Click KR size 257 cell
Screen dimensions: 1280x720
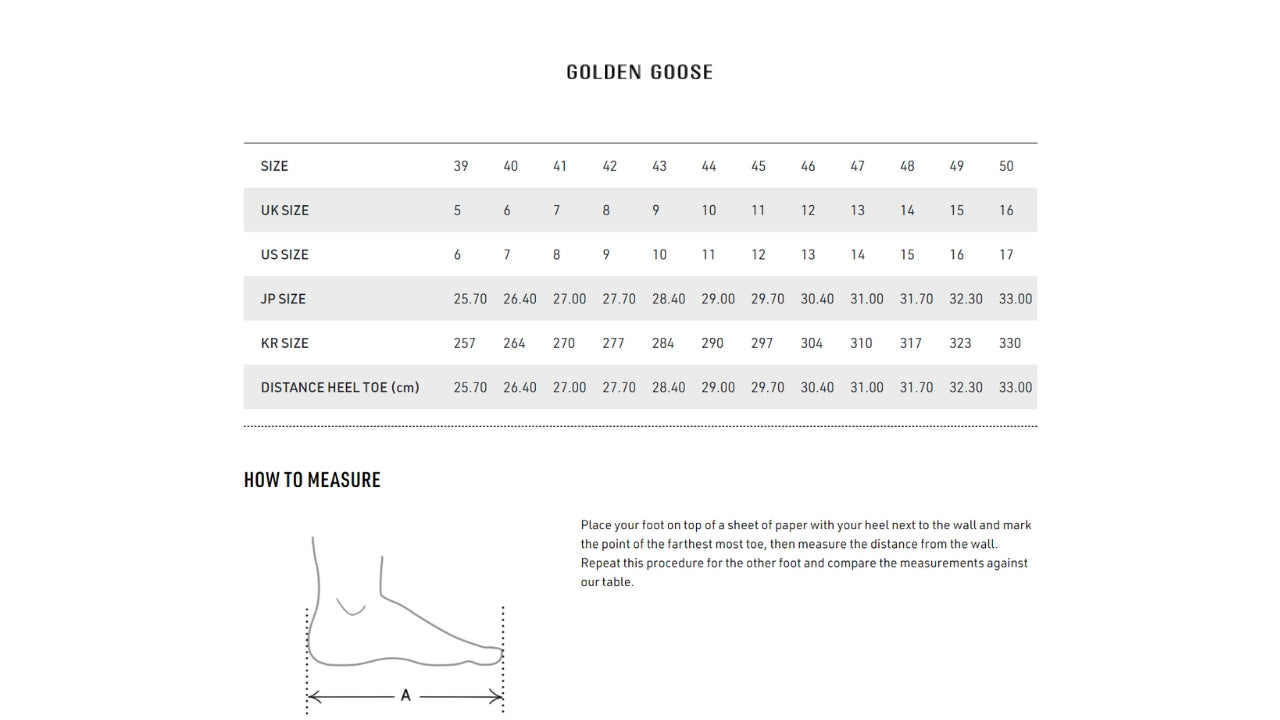click(x=465, y=343)
